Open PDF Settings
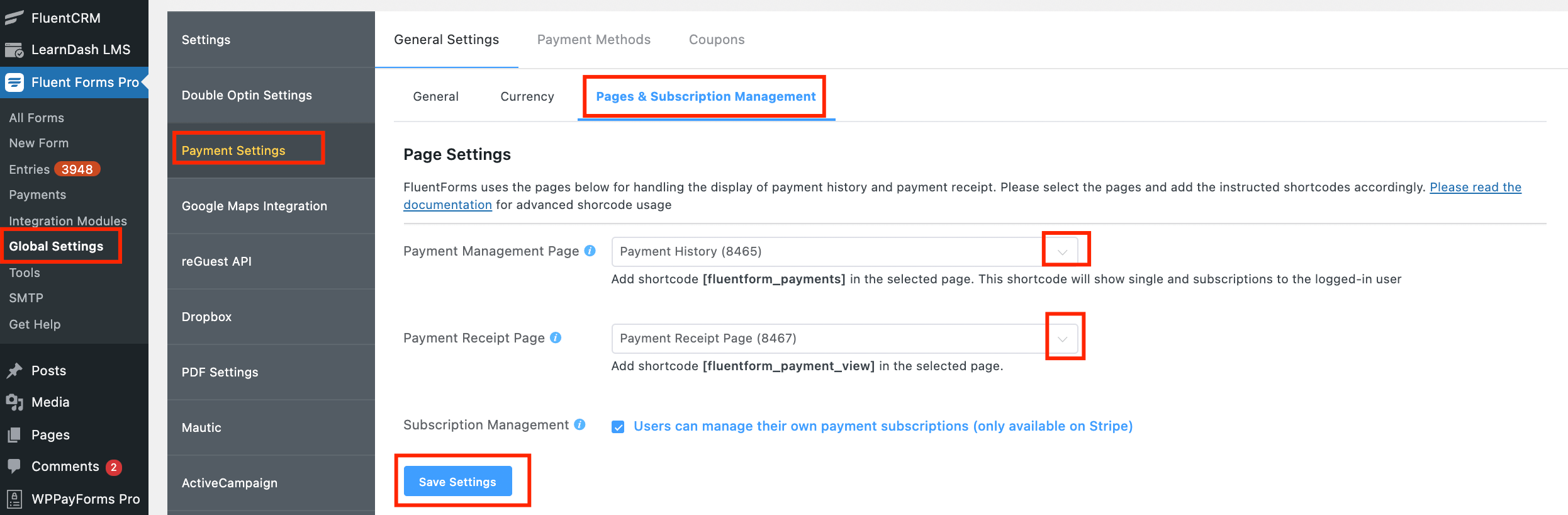Viewport: 1568px width, 515px height. (271, 372)
